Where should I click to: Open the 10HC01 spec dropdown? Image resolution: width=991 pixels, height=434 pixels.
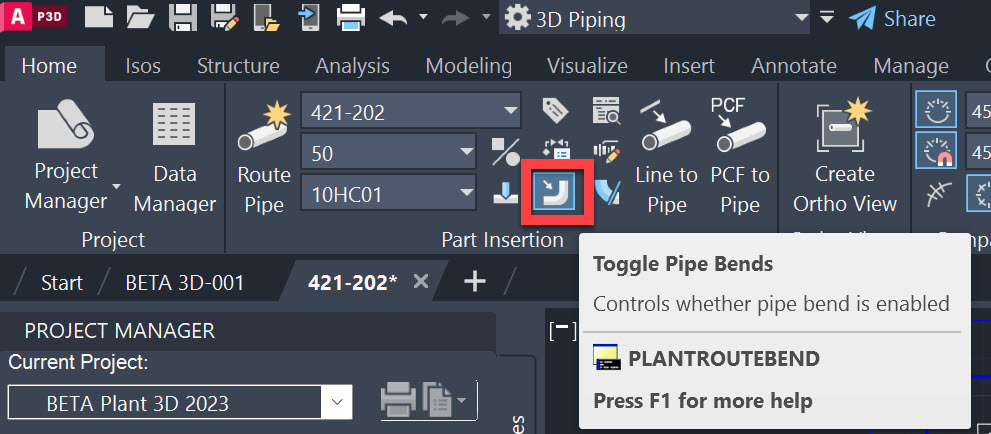pos(467,193)
